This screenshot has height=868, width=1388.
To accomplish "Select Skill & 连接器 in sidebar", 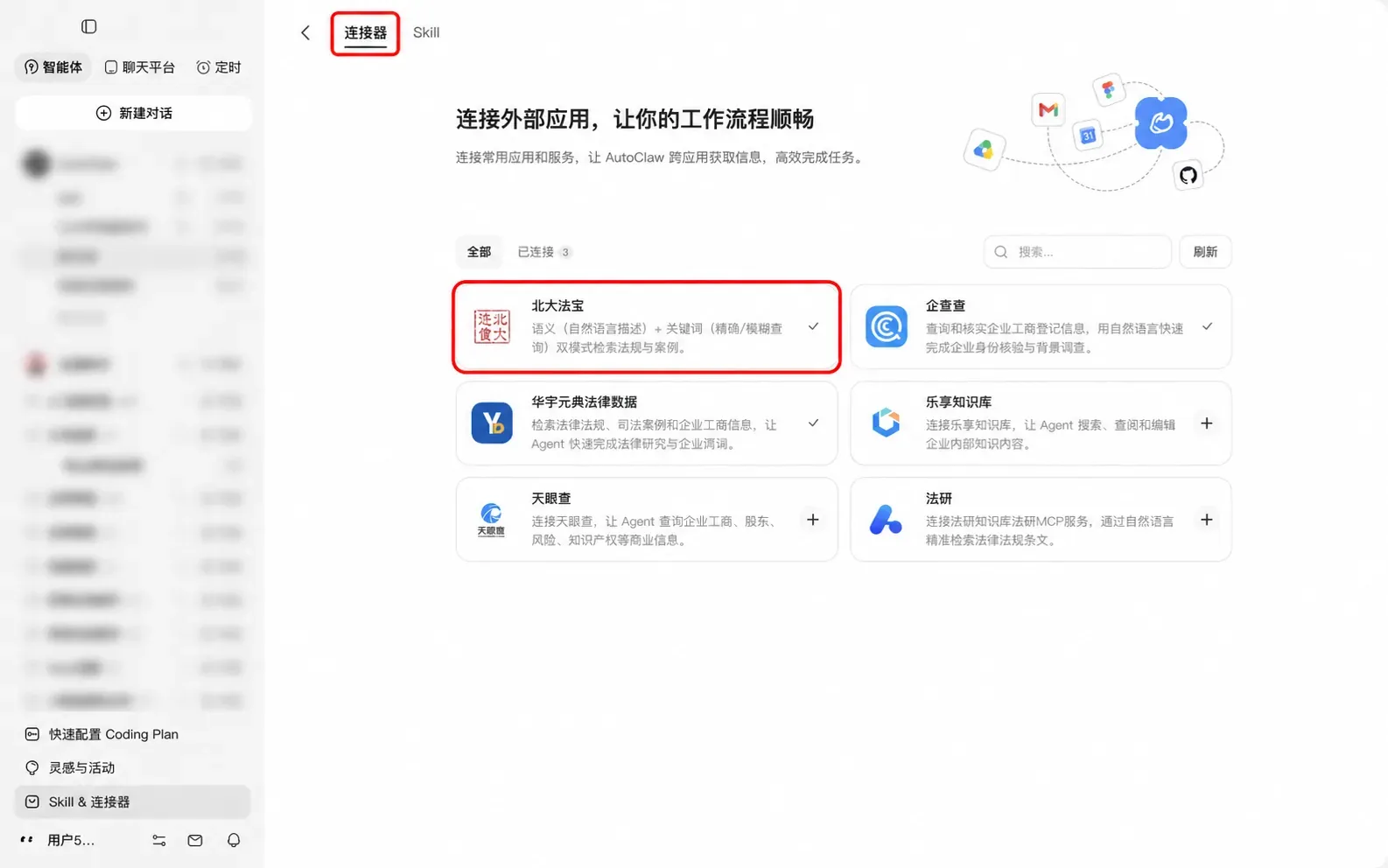I will point(133,801).
